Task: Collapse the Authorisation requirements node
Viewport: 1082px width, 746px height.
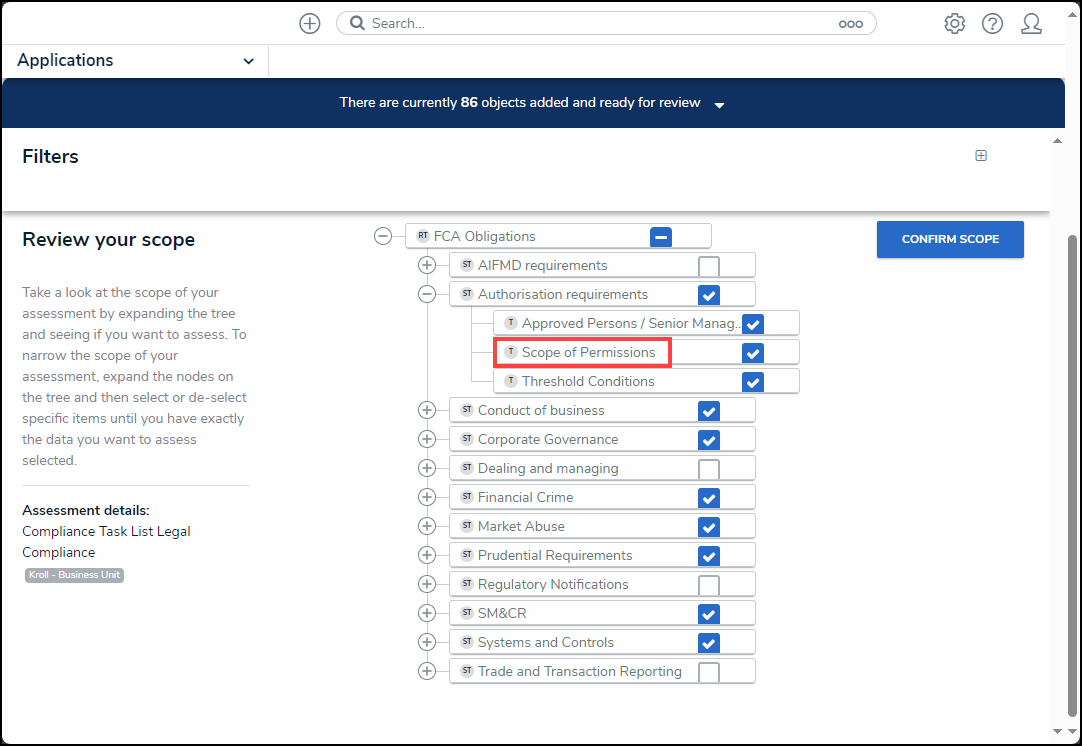Action: click(427, 295)
